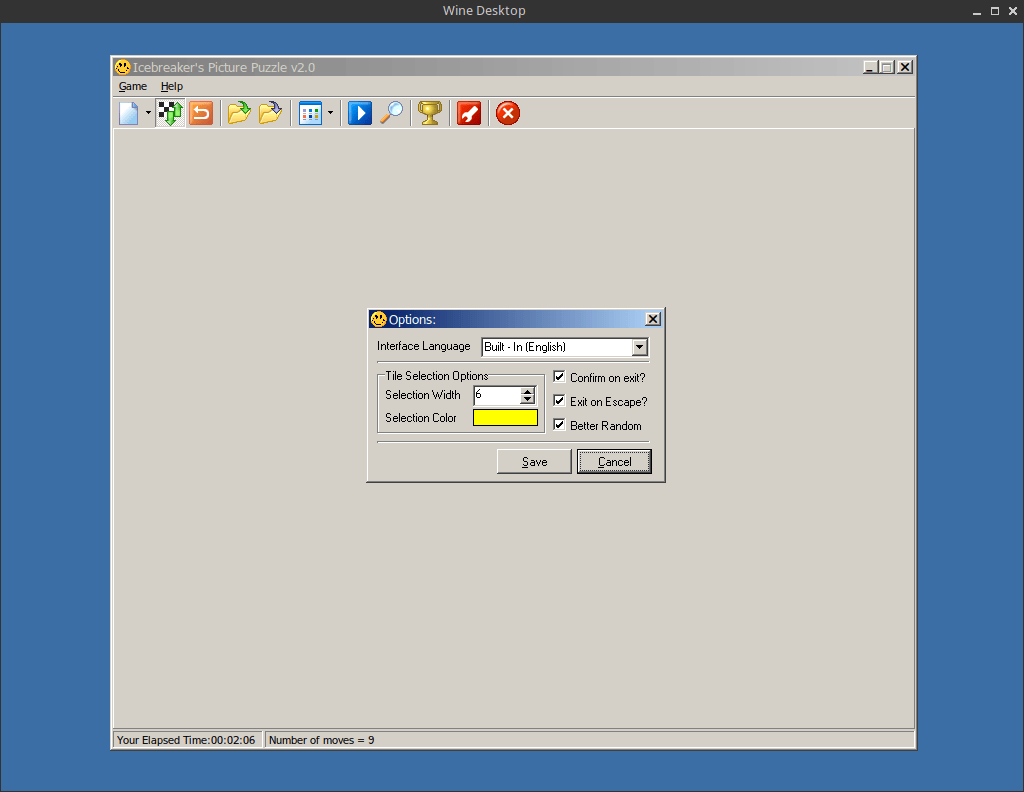Open the Game menu

tap(133, 86)
